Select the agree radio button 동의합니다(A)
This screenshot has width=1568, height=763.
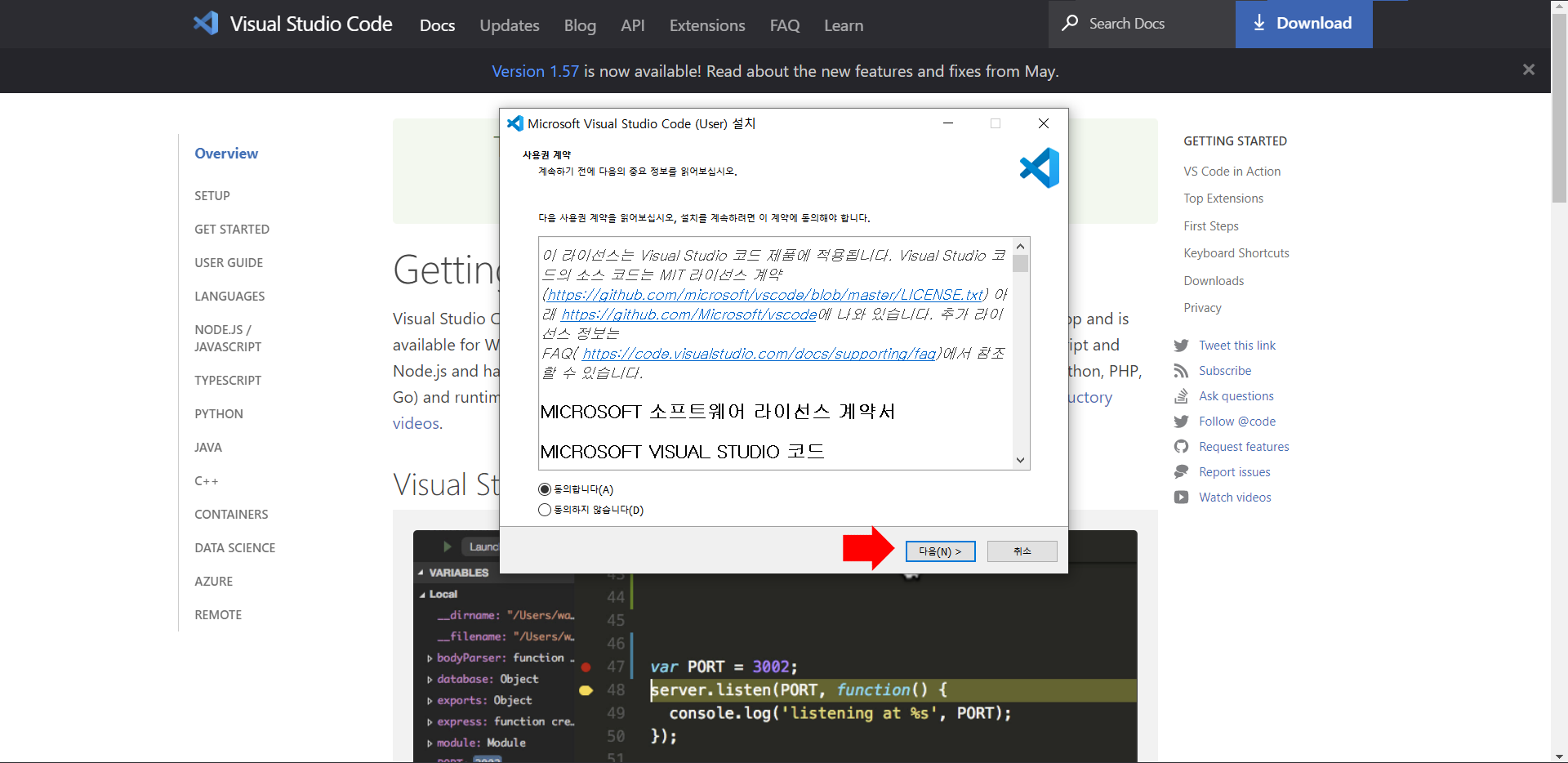click(x=545, y=489)
